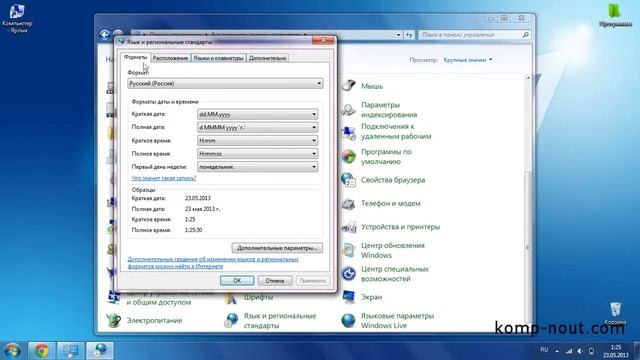The image size is (640, 360).
Task: Click the volume icon in system tray
Action: [x=580, y=351]
